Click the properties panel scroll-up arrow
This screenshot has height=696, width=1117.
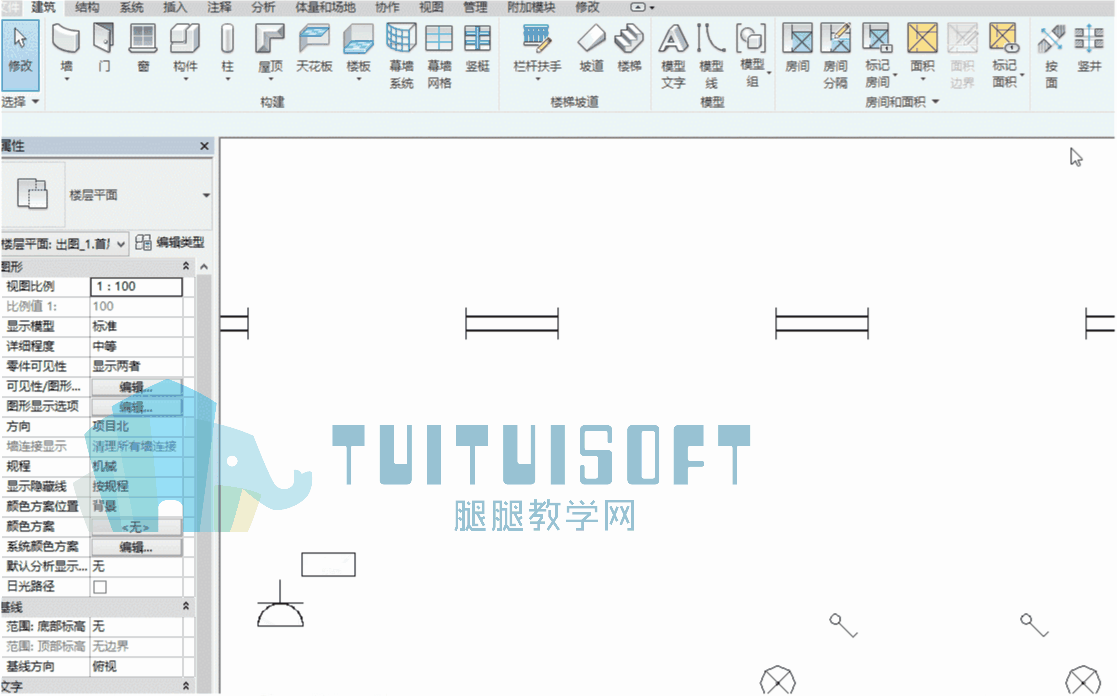click(204, 266)
